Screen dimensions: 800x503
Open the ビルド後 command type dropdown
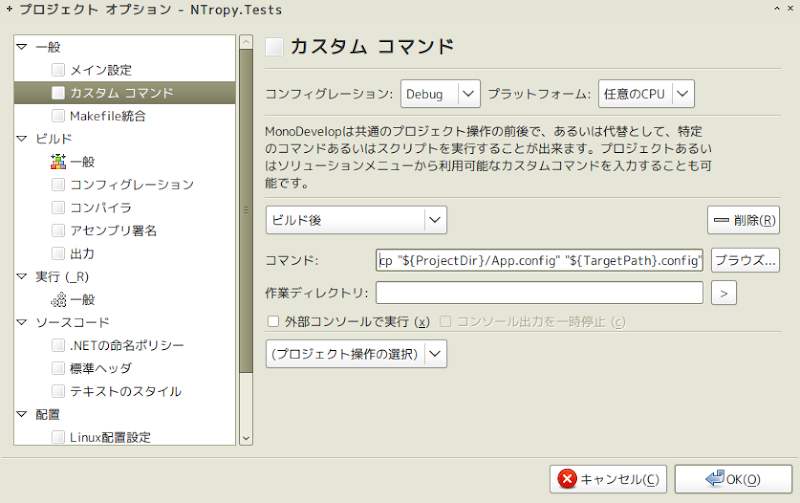[356, 220]
